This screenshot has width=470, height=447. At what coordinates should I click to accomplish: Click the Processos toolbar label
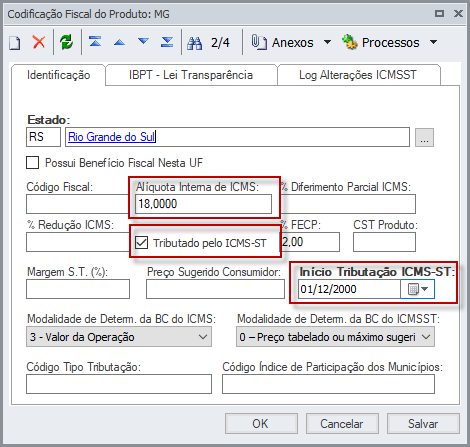click(390, 43)
